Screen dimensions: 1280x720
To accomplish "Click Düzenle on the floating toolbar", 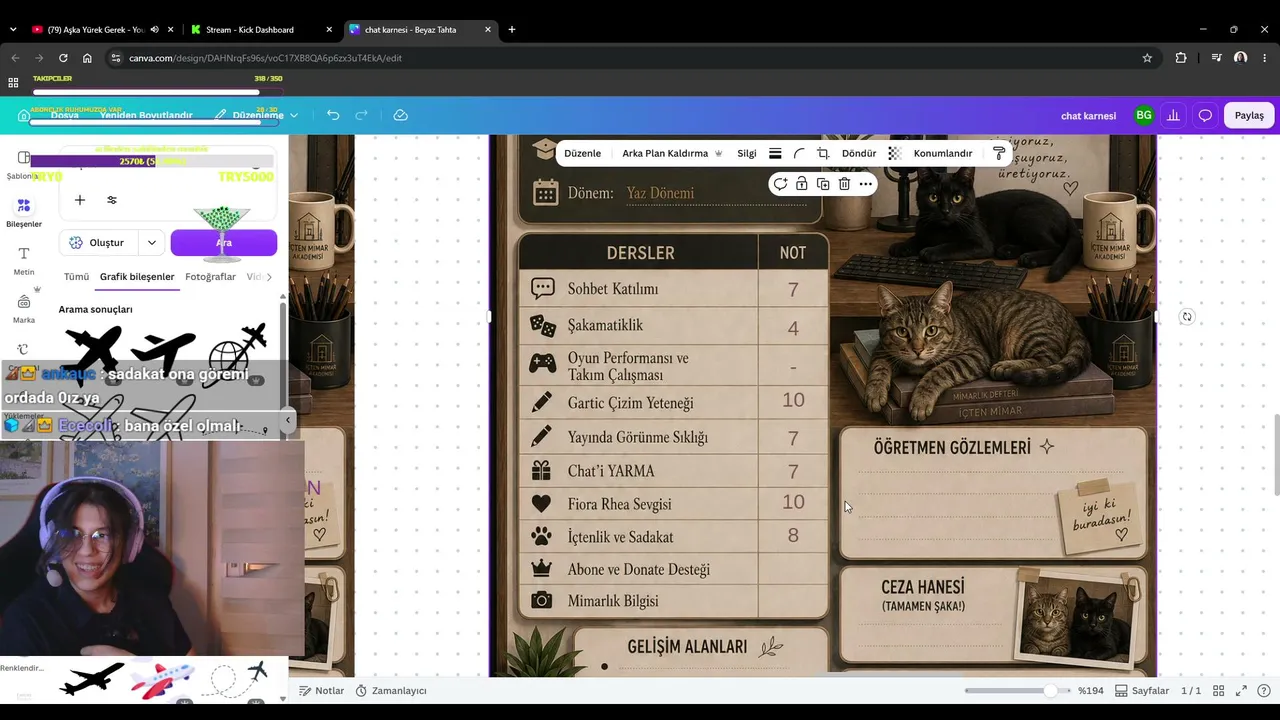I will click(582, 153).
